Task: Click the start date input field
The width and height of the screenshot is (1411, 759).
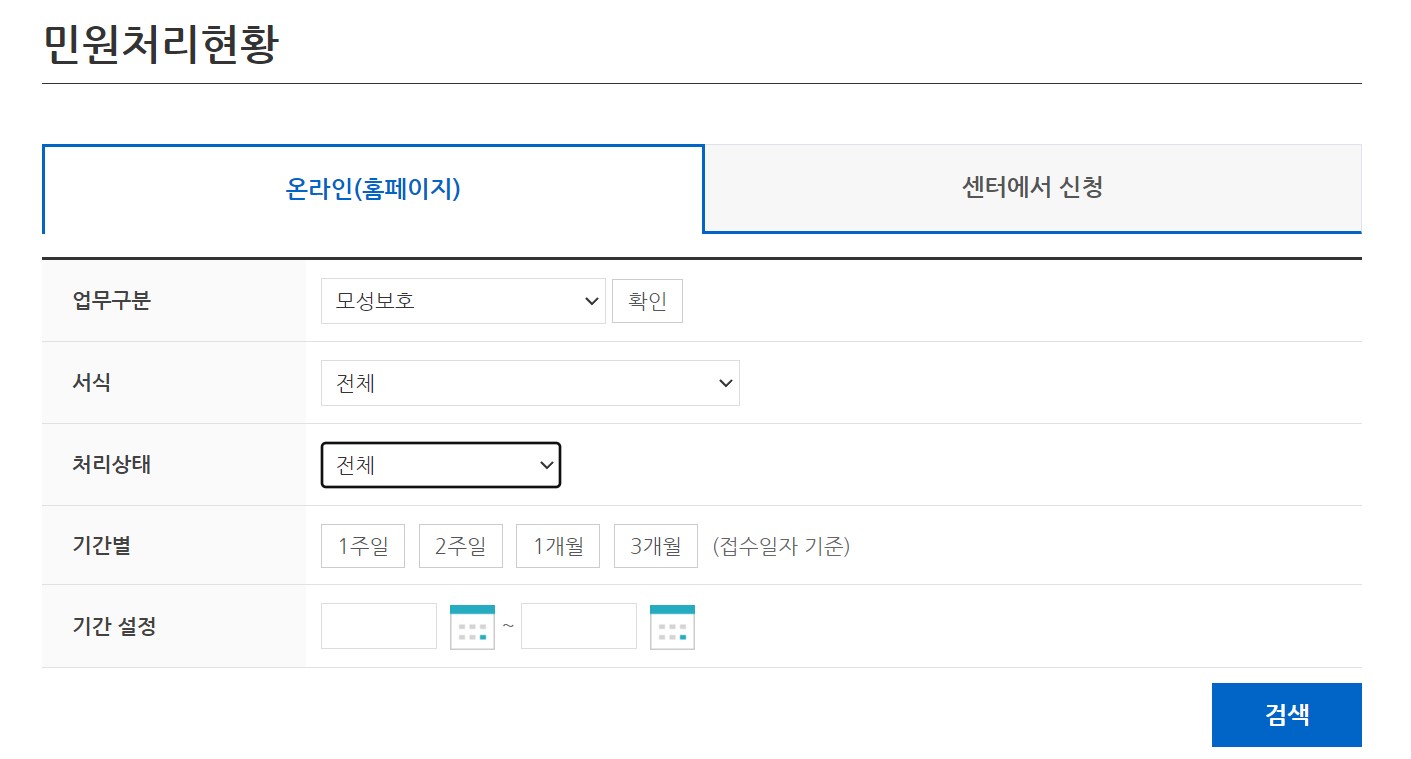Action: coord(378,626)
